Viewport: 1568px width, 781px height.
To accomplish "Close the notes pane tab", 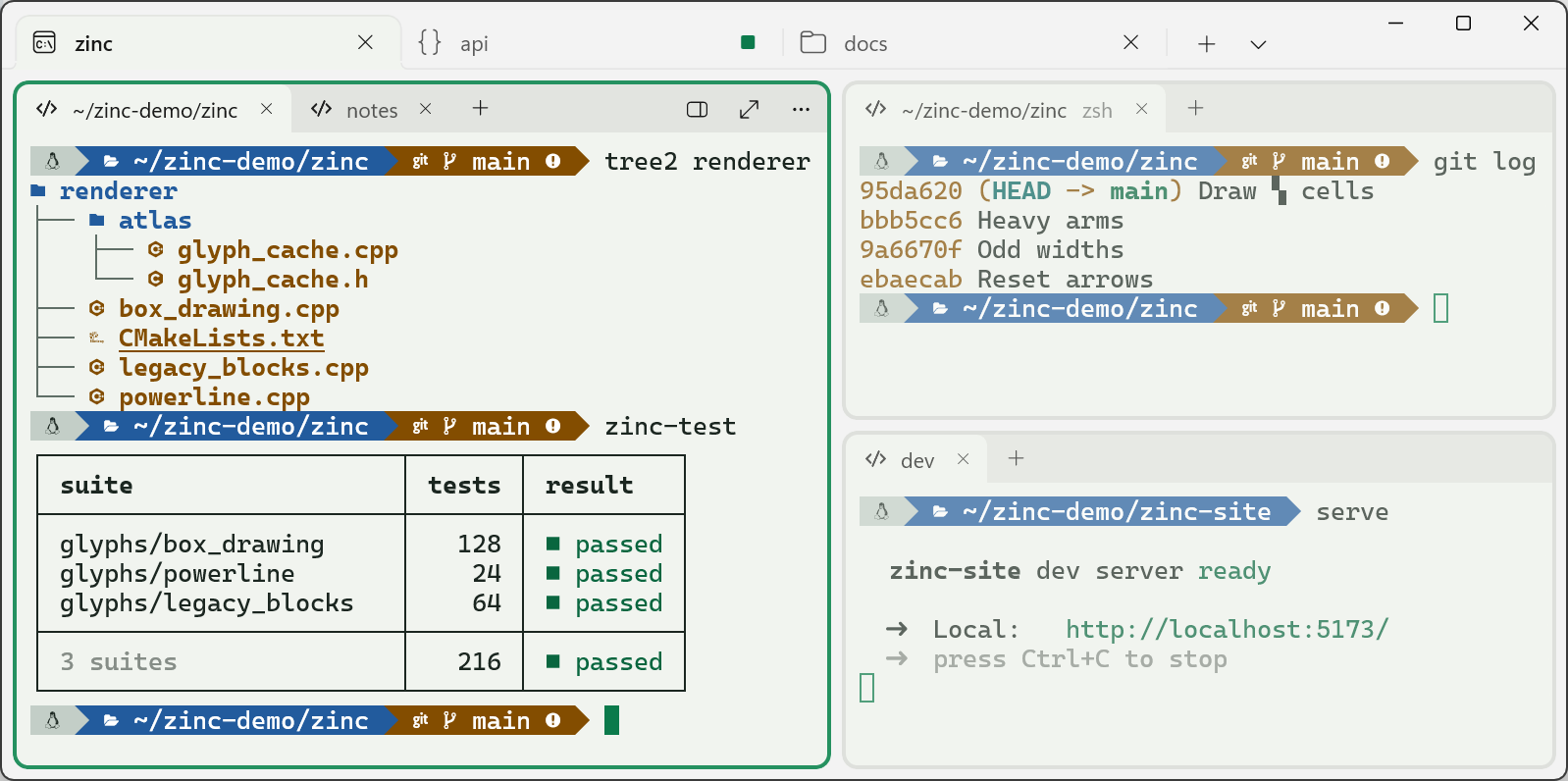I will click(x=425, y=109).
